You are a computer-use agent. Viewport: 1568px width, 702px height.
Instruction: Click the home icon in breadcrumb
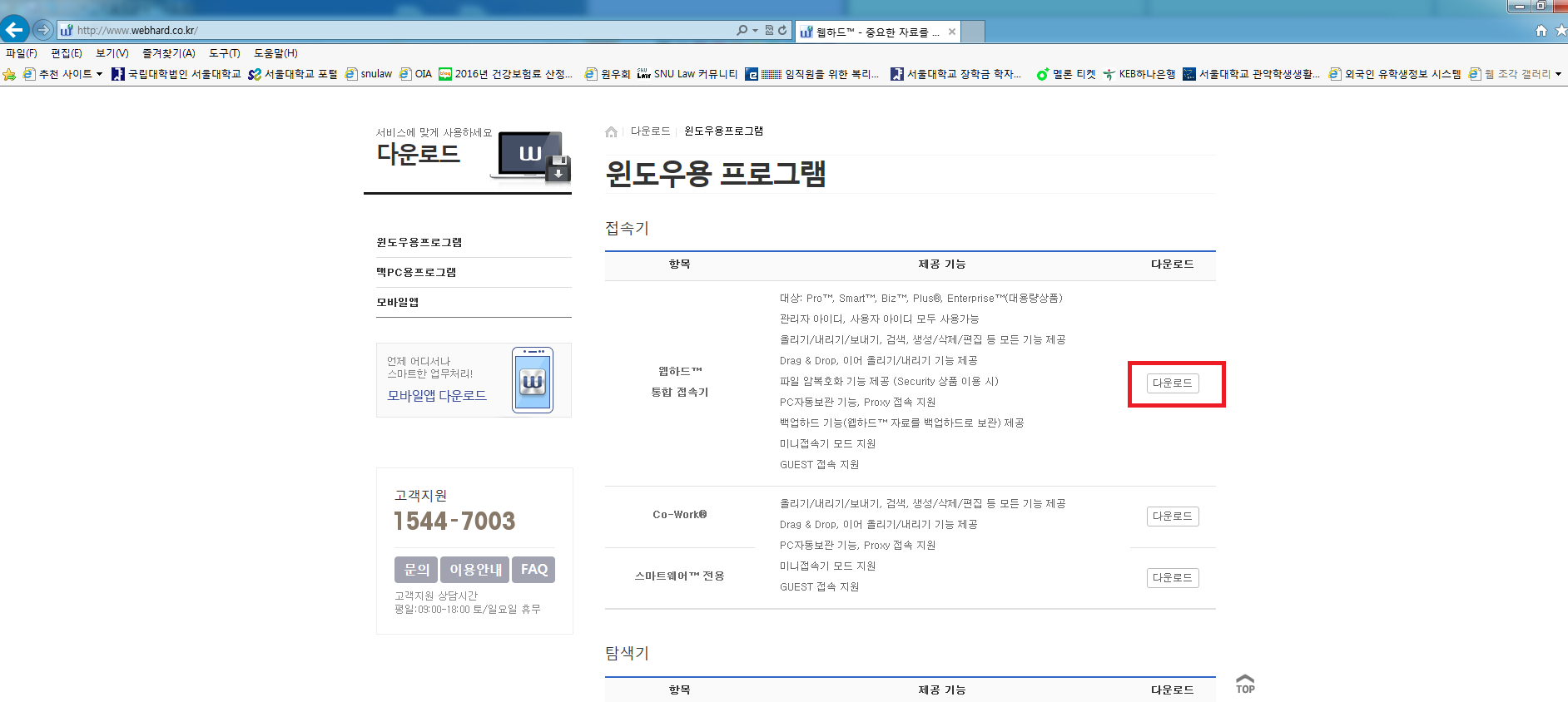612,131
